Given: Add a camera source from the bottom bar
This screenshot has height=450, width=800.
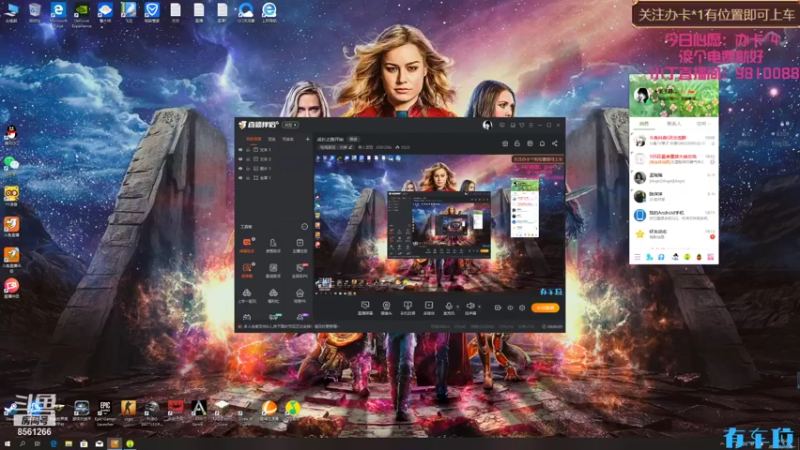Looking at the screenshot, I should 386,308.
